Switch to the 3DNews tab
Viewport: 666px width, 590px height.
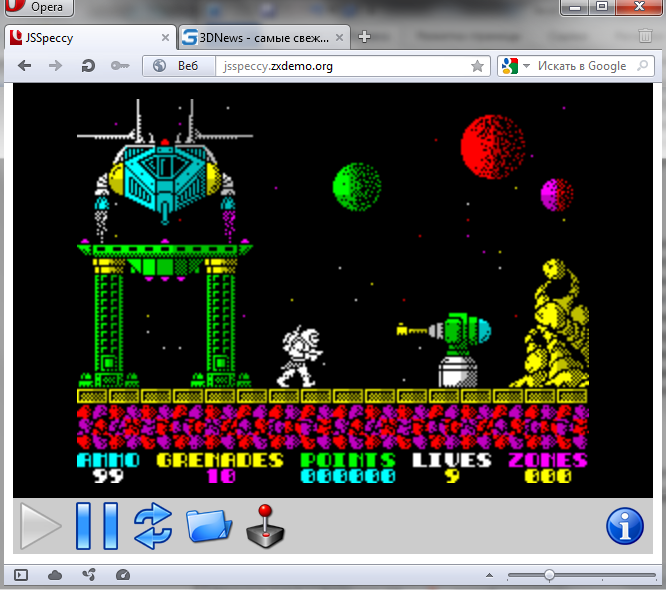(x=263, y=38)
